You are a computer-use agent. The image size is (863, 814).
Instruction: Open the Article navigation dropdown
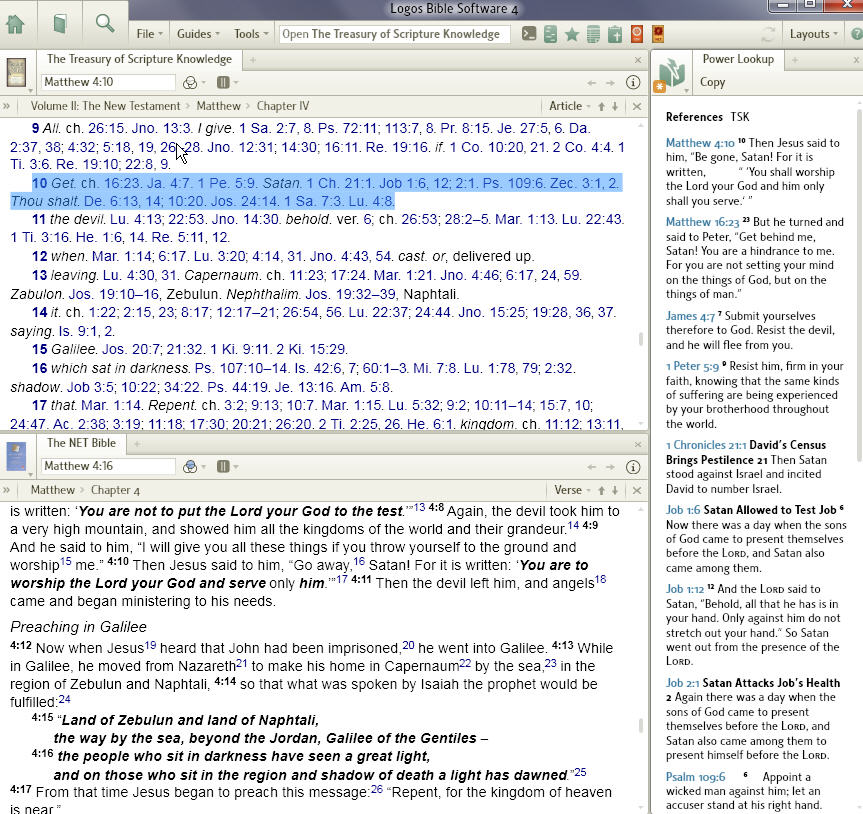[570, 106]
